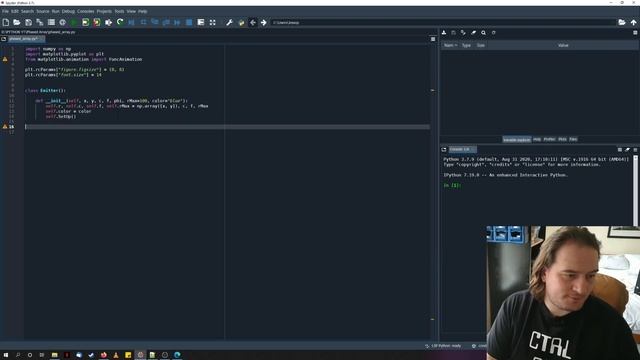Screen dimensions: 640x360
Task: Run cell and advance toolbar icon
Action: click(97, 22)
